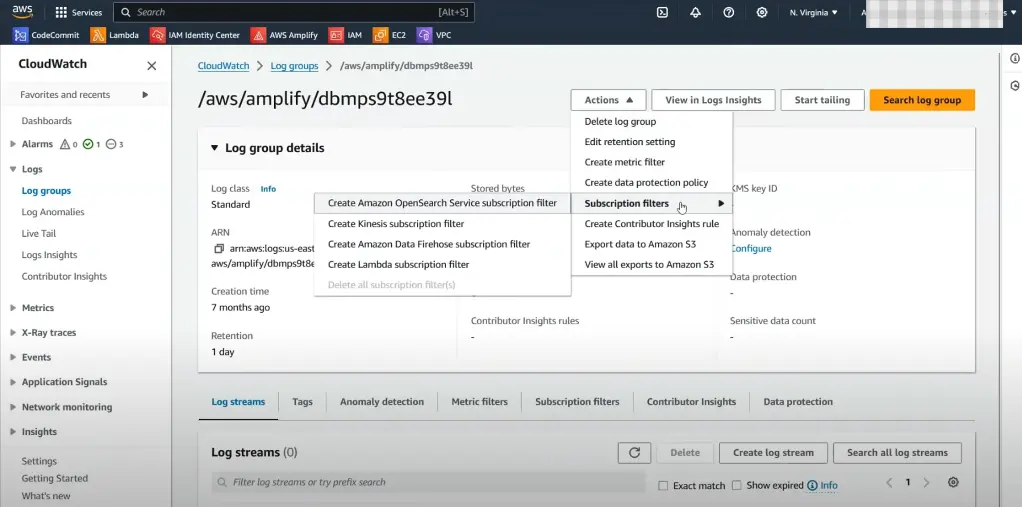Close the CloudWatch sidebar panel

[152, 66]
